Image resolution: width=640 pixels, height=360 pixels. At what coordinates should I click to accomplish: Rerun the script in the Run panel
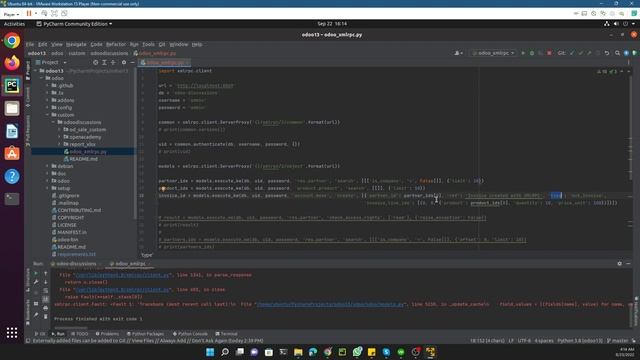pos(36,273)
